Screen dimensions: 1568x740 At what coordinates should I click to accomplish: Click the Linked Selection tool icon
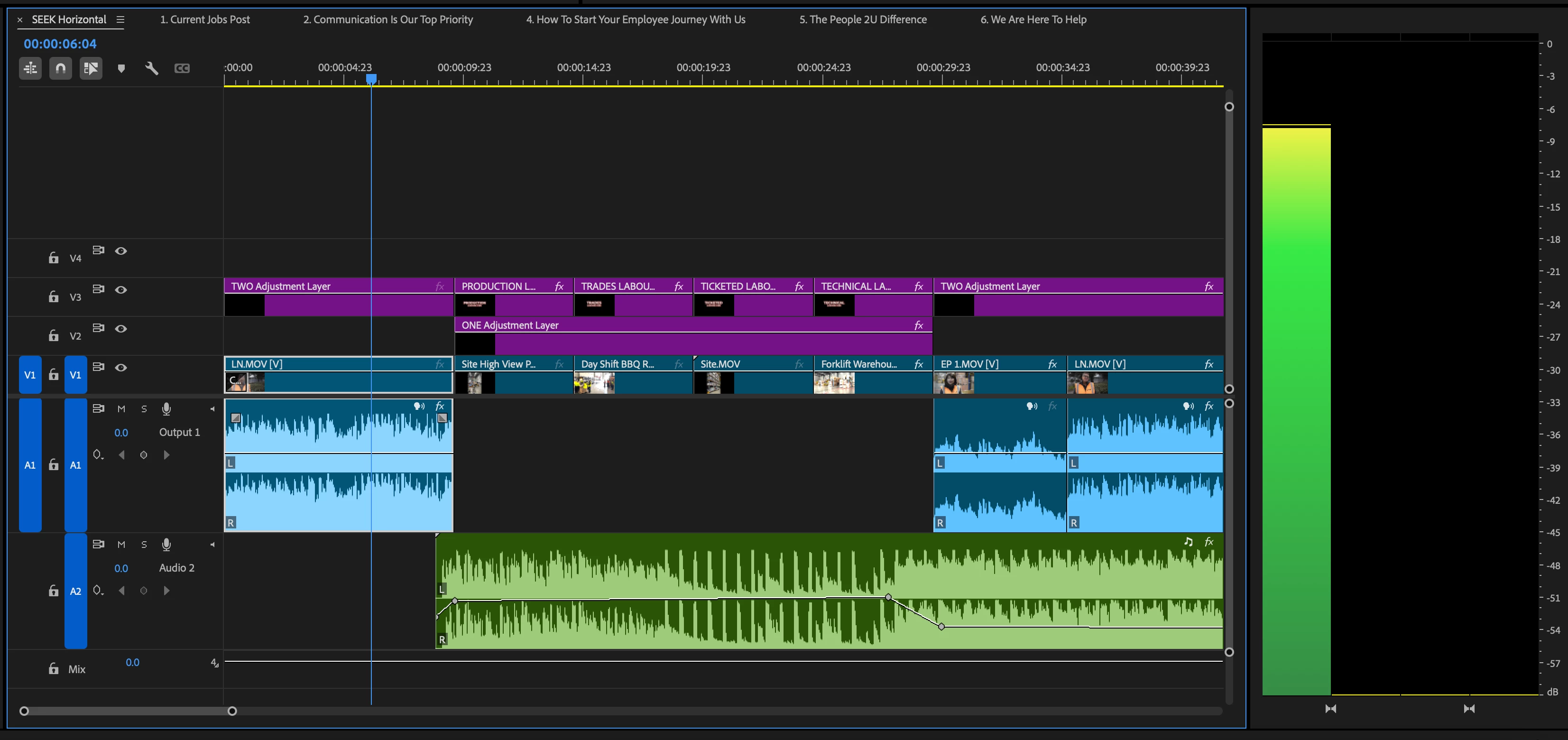[x=91, y=68]
